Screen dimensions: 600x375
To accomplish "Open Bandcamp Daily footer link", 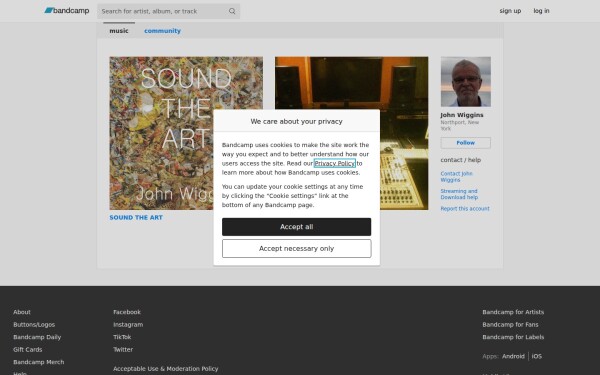I will 37,337.
